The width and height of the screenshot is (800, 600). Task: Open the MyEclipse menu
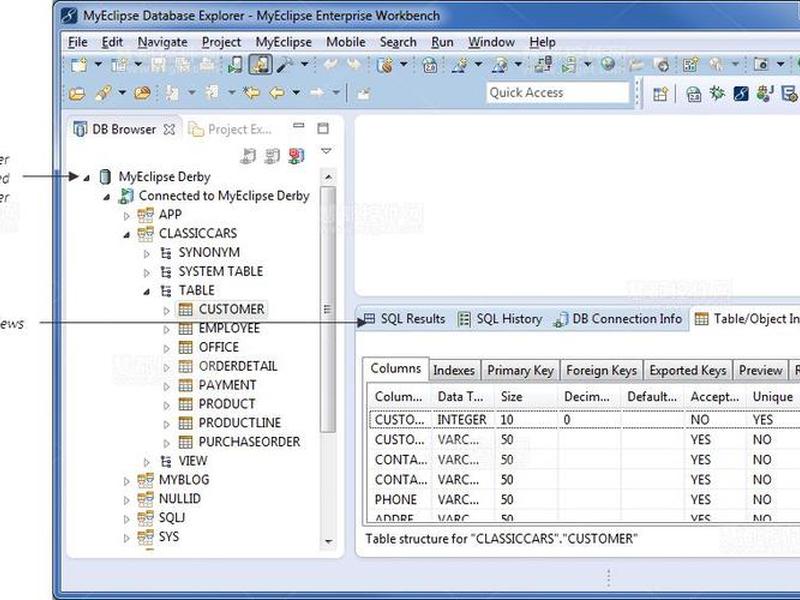283,42
